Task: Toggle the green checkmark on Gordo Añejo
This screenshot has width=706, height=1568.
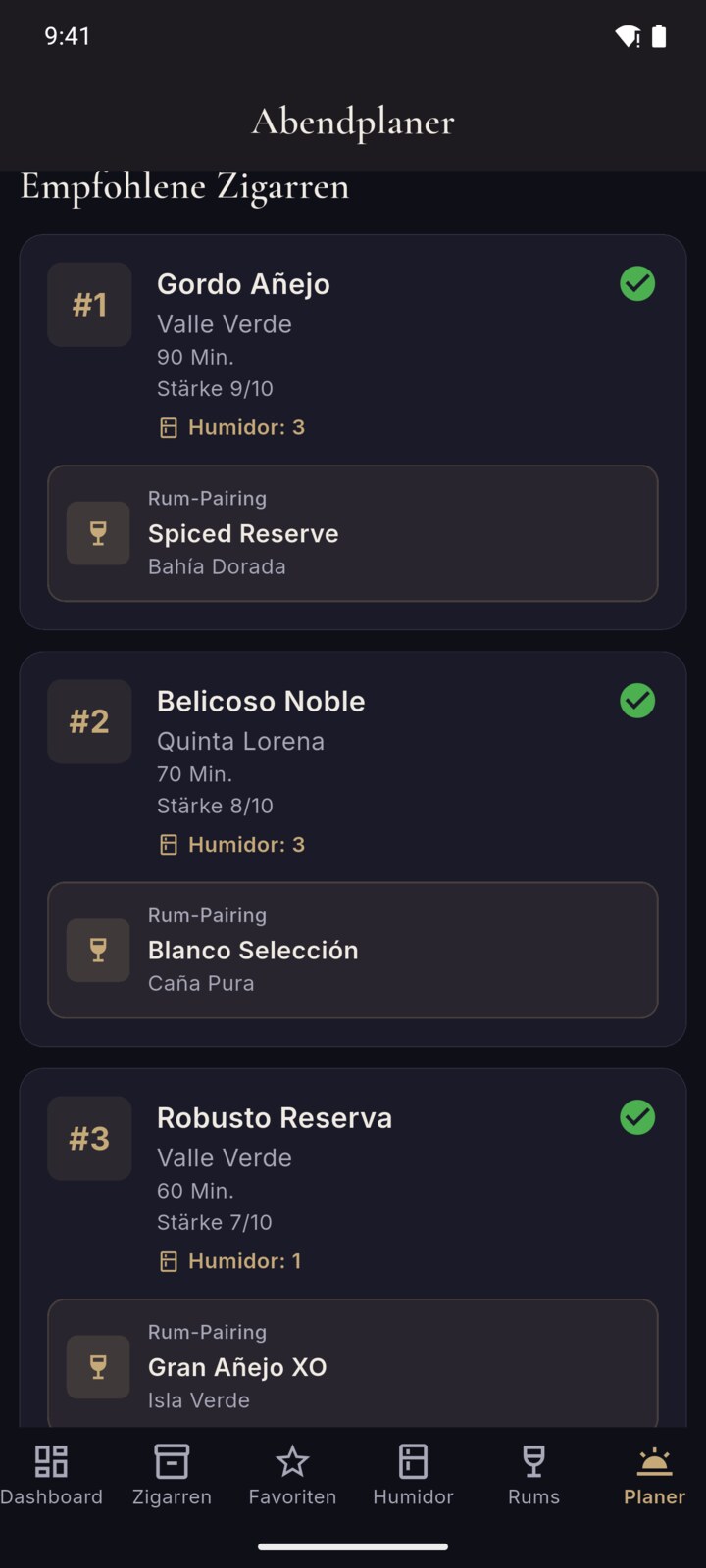Action: click(637, 284)
